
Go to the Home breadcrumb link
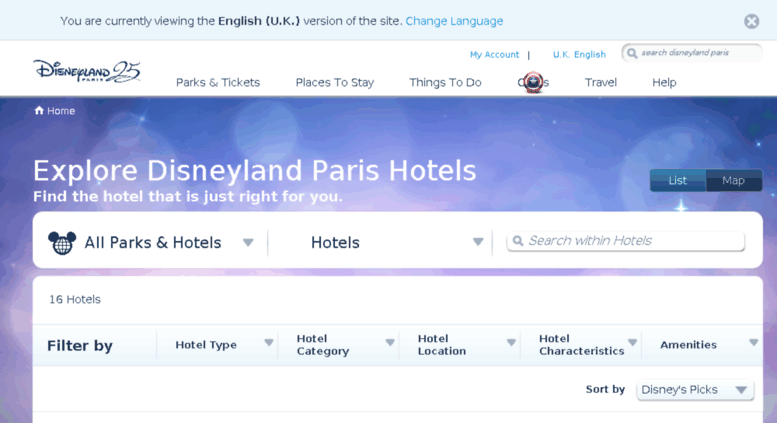pos(61,111)
